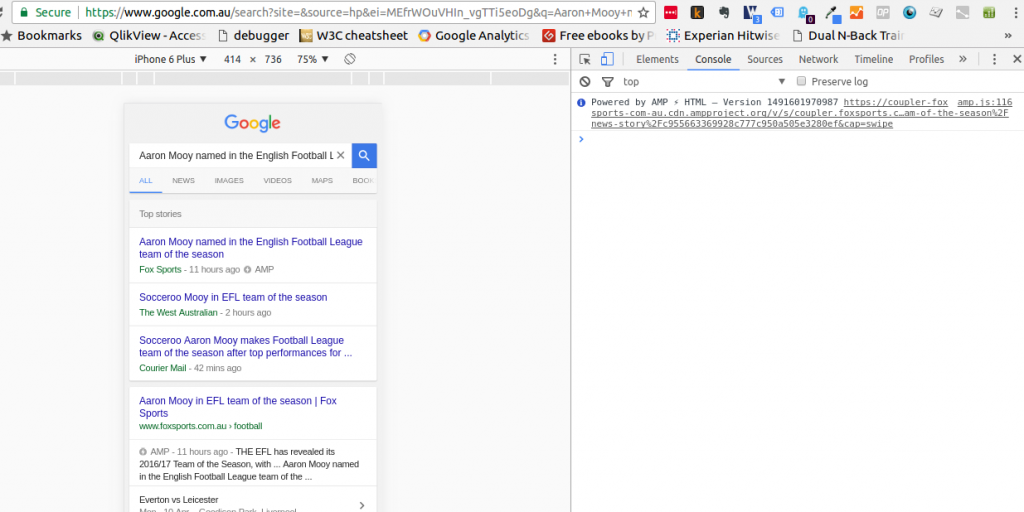
Task: Click the Google search magnifier button
Action: click(364, 155)
